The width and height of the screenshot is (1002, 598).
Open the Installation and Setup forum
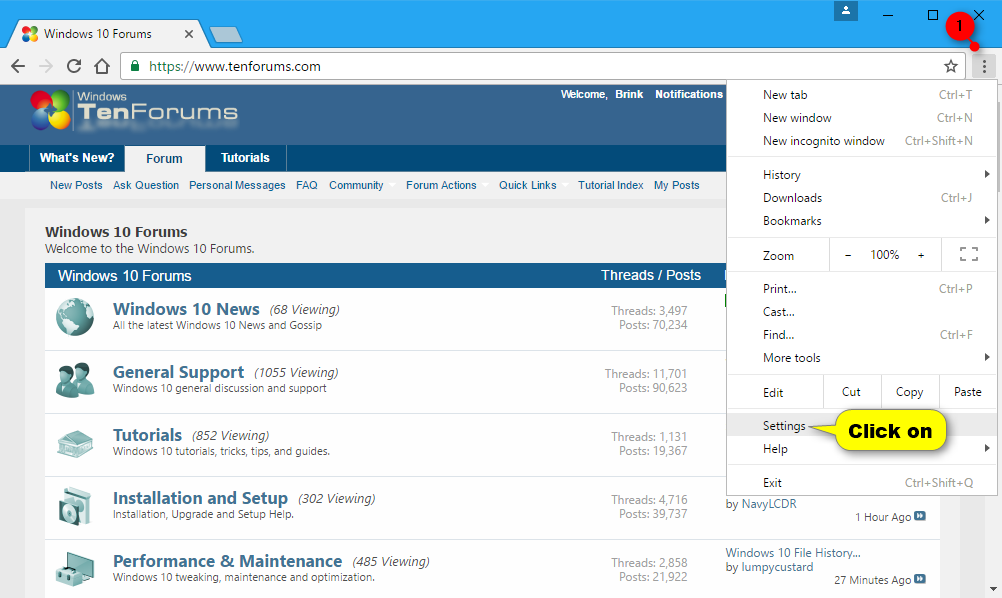(x=200, y=498)
